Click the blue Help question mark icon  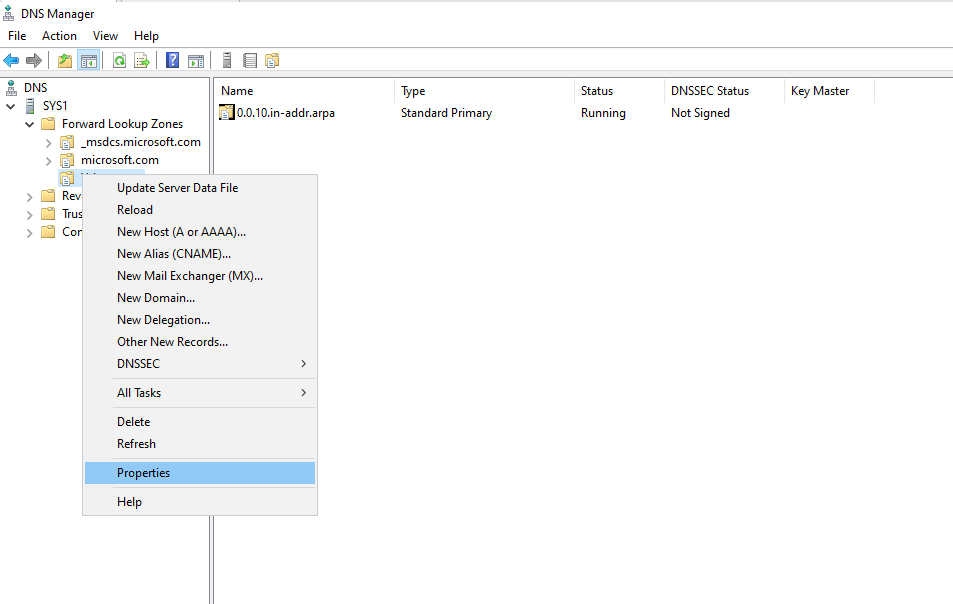pyautogui.click(x=173, y=61)
